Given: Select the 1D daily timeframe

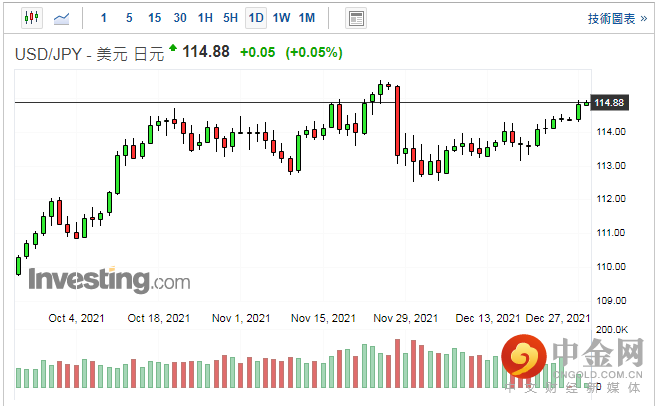Looking at the screenshot, I should pos(256,18).
